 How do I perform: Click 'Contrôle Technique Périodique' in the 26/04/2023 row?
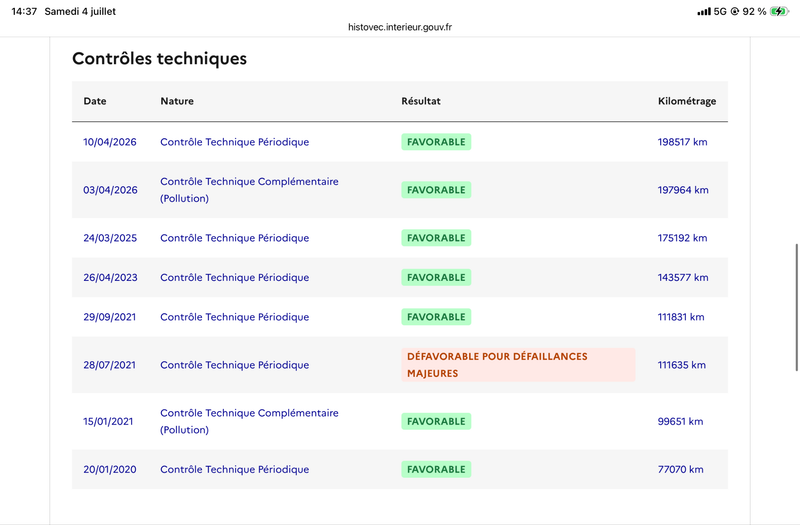pos(235,278)
